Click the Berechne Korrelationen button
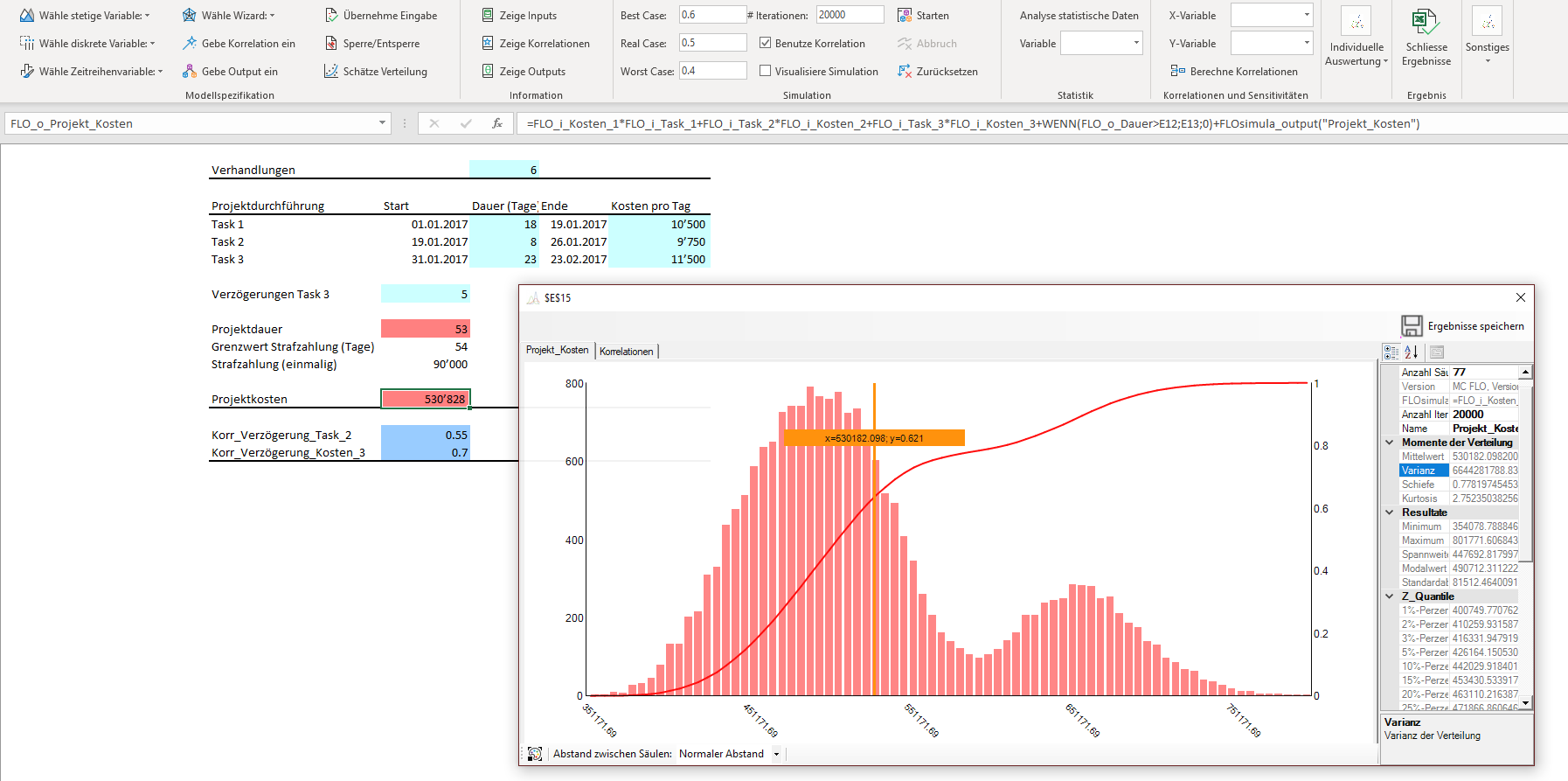Viewport: 1568px width, 781px height. pyautogui.click(x=1233, y=72)
